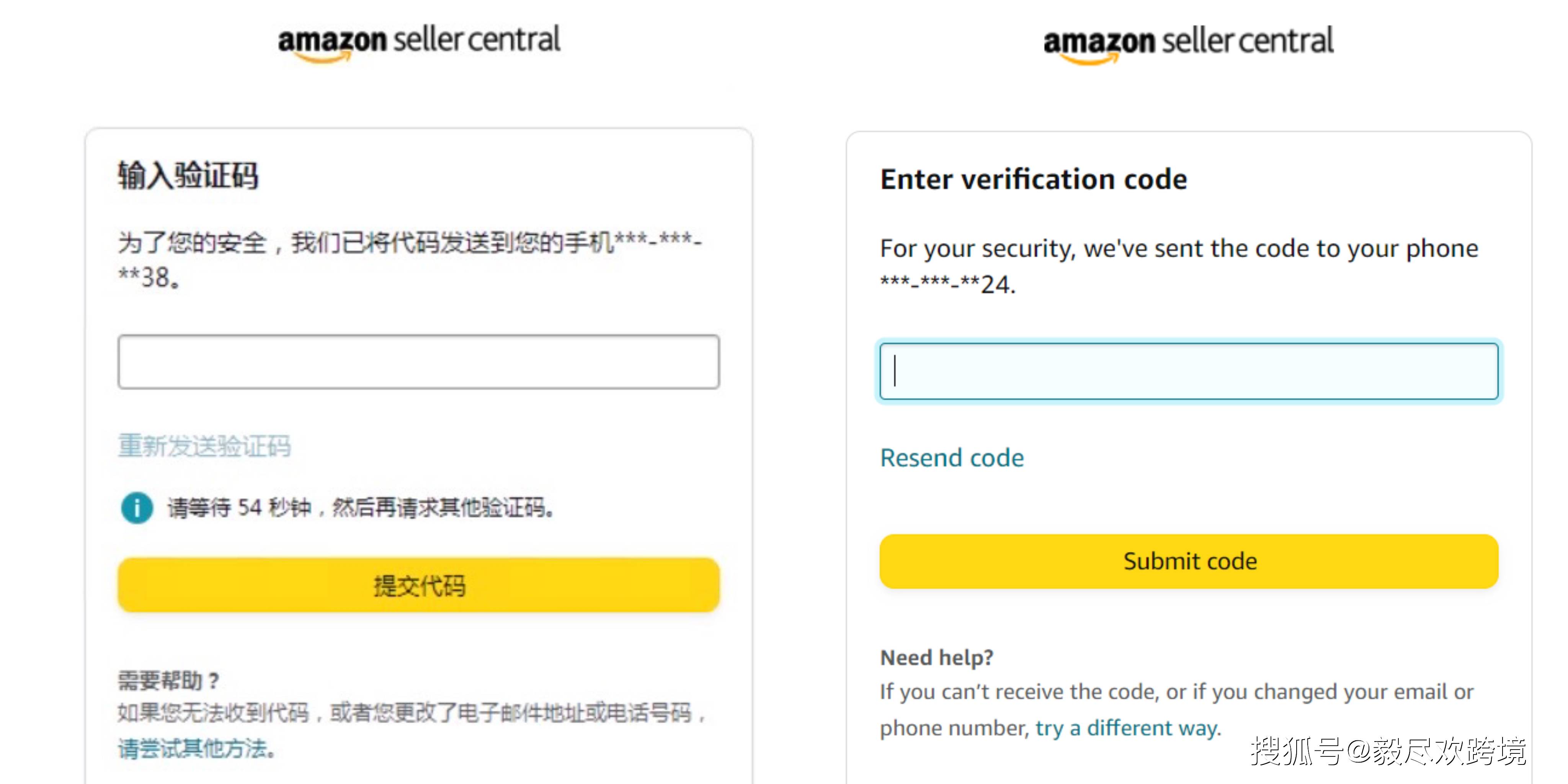Focus the English verification code input field
1568x784 pixels.
(1188, 371)
